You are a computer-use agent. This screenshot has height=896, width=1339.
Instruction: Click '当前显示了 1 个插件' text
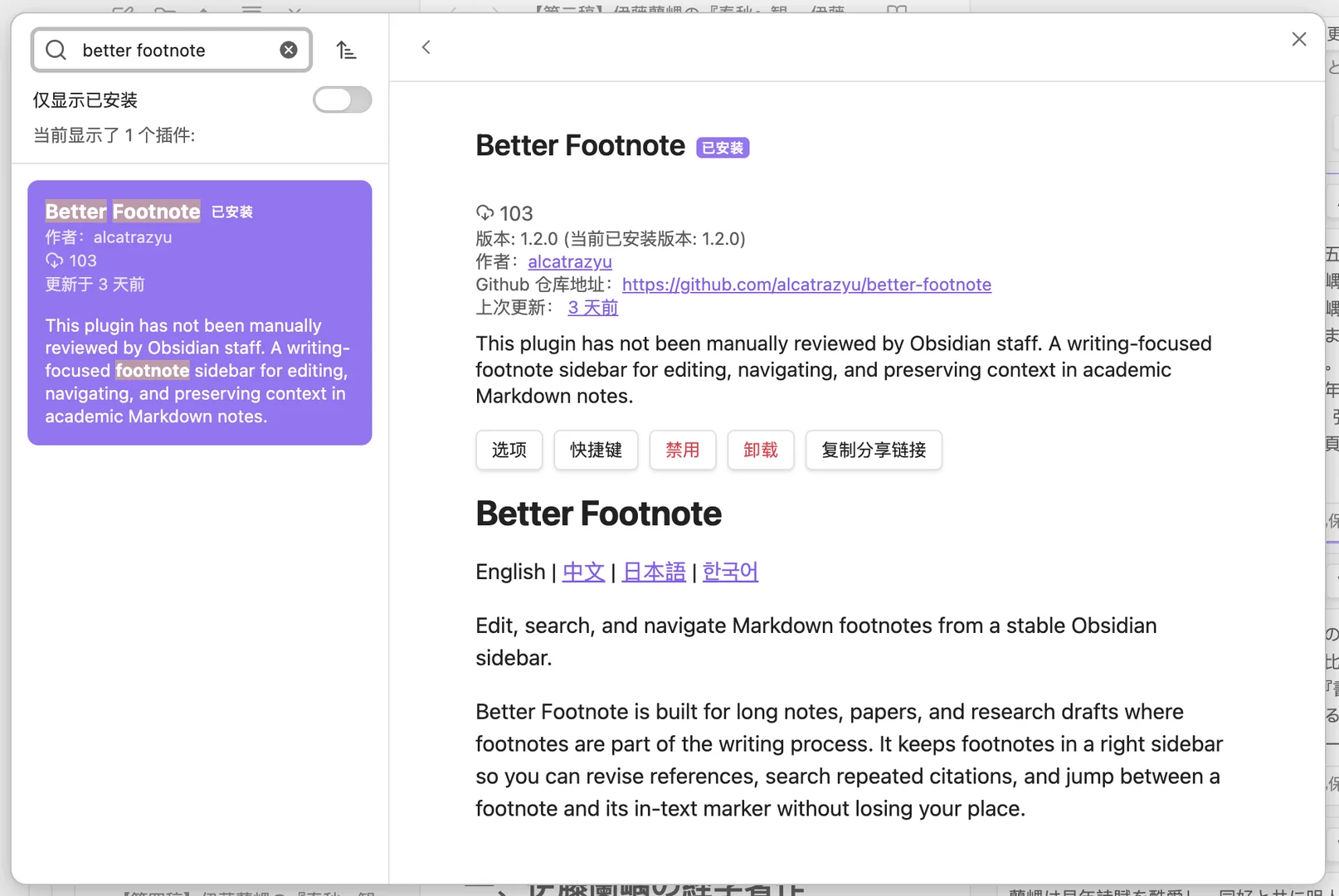coord(114,135)
